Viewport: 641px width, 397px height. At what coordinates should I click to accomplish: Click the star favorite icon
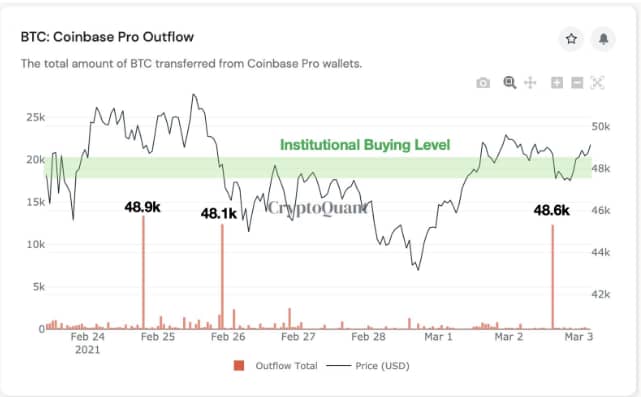pos(571,39)
